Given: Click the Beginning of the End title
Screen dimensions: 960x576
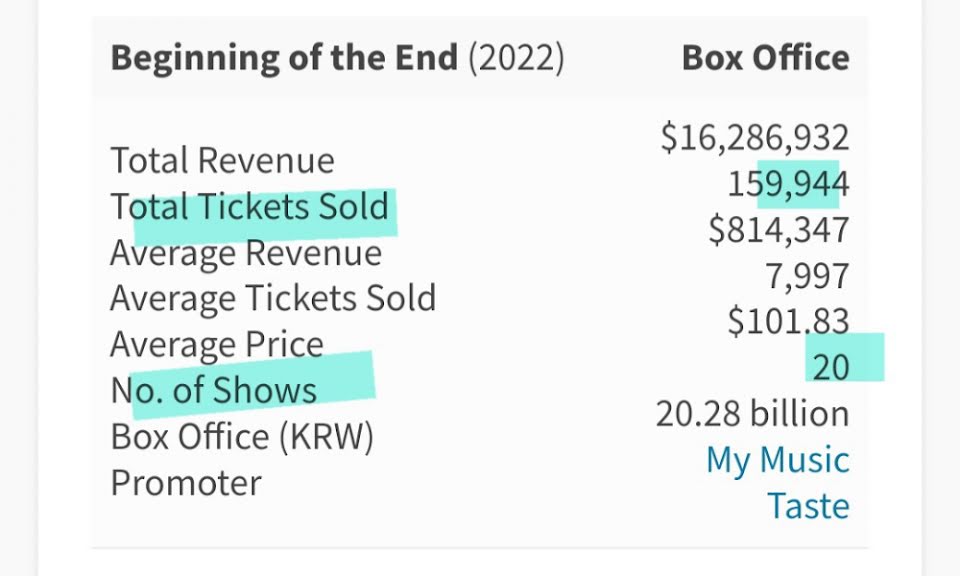Looking at the screenshot, I should pos(284,58).
